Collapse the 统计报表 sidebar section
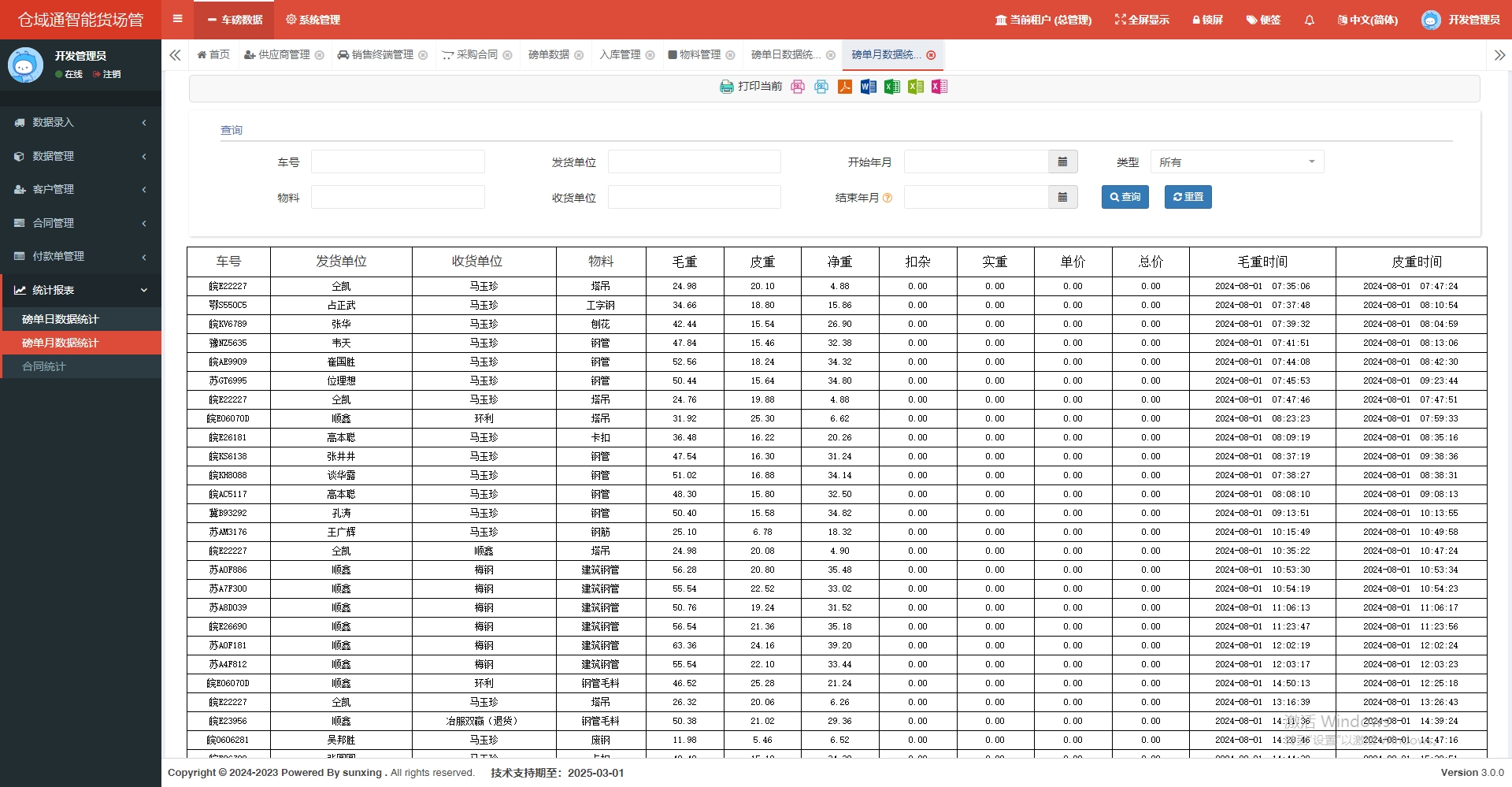 coord(80,290)
